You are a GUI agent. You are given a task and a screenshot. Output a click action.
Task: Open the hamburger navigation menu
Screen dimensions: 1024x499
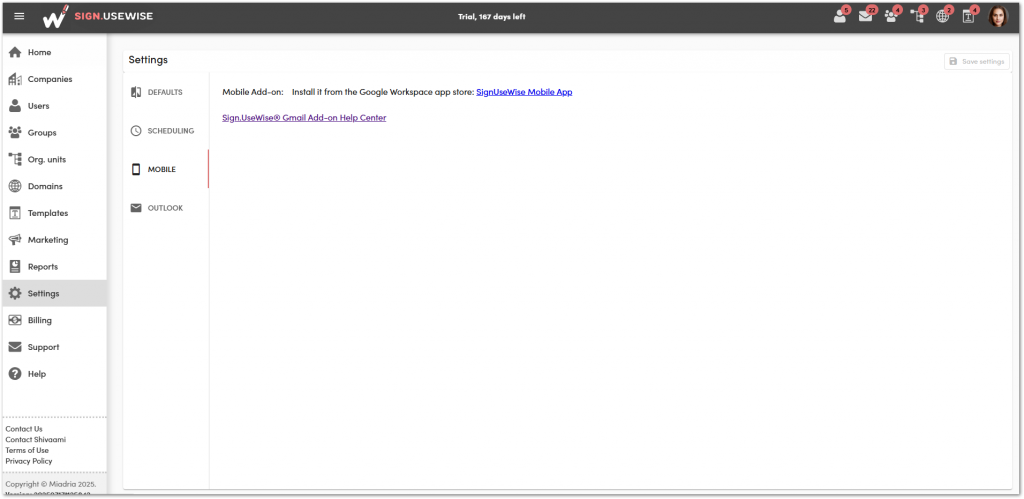coord(19,16)
